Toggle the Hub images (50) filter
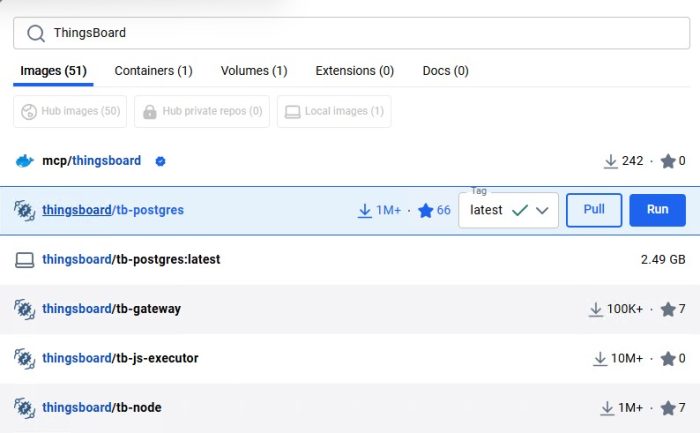700x433 pixels. (x=71, y=111)
